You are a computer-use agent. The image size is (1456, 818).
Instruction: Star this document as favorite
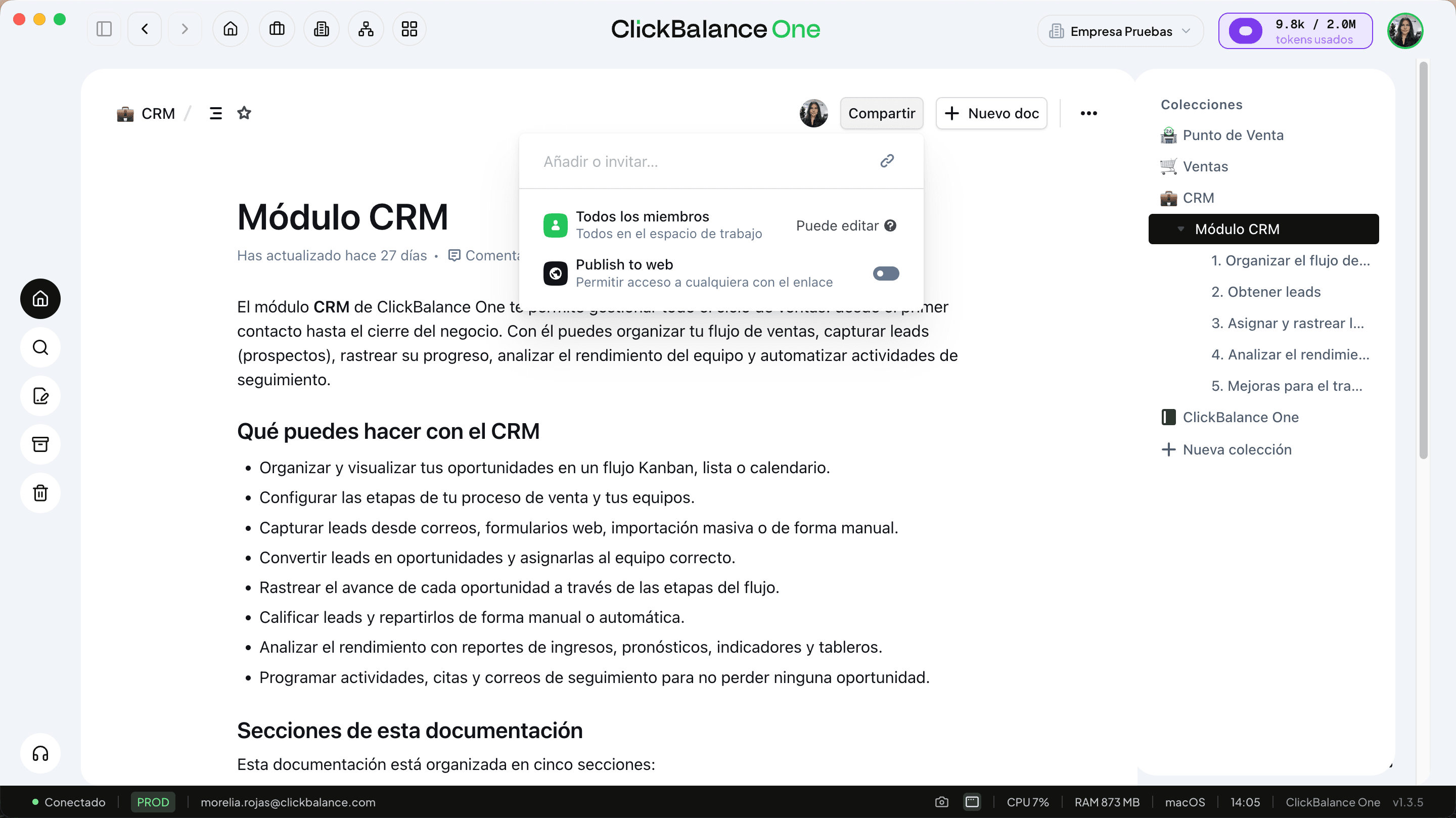(x=244, y=113)
